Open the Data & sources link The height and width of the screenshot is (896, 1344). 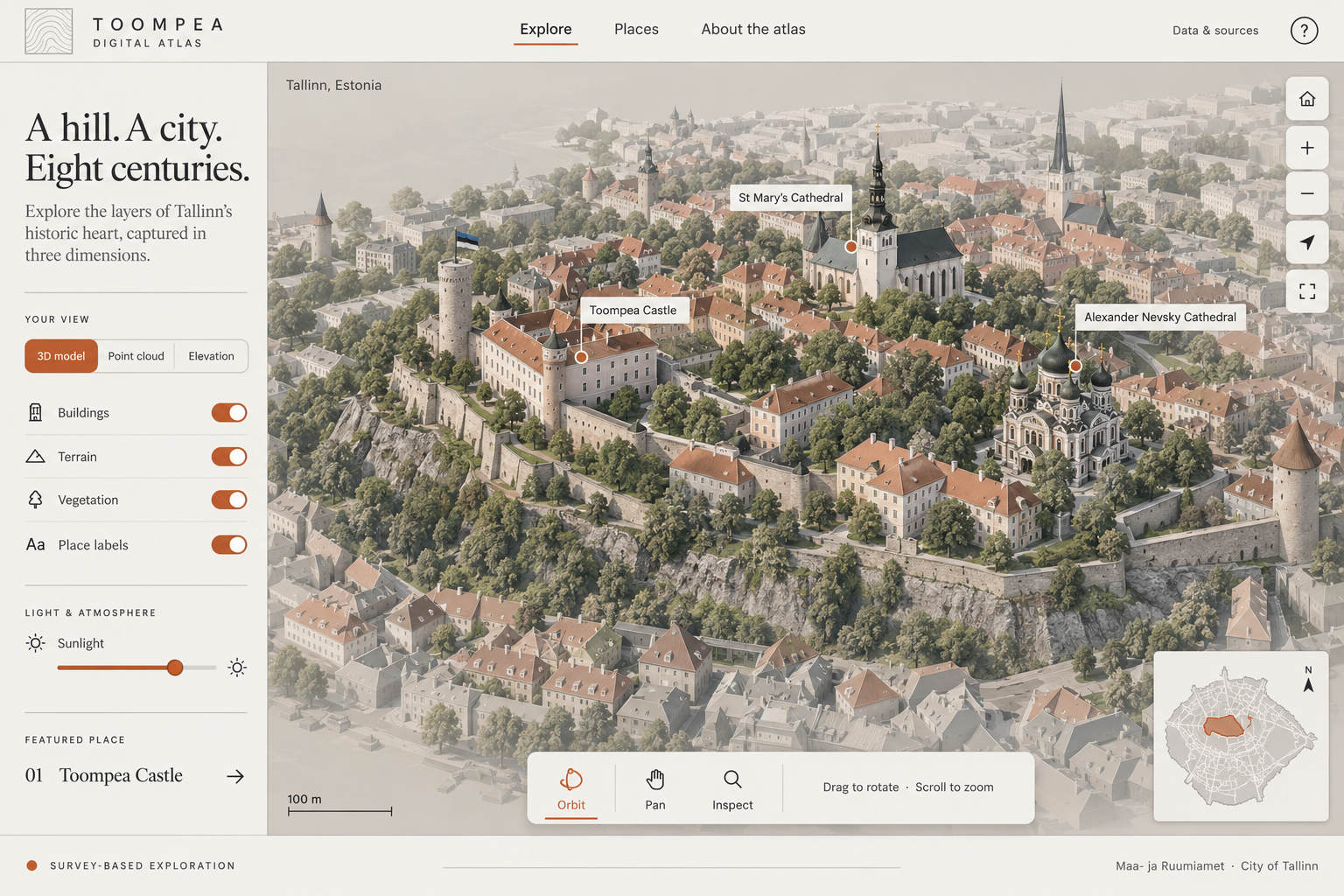[1215, 31]
